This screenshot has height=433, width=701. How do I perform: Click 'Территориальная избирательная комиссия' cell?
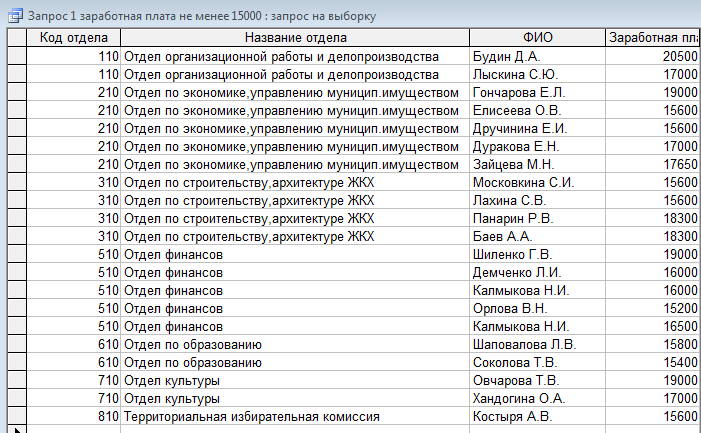click(x=295, y=416)
